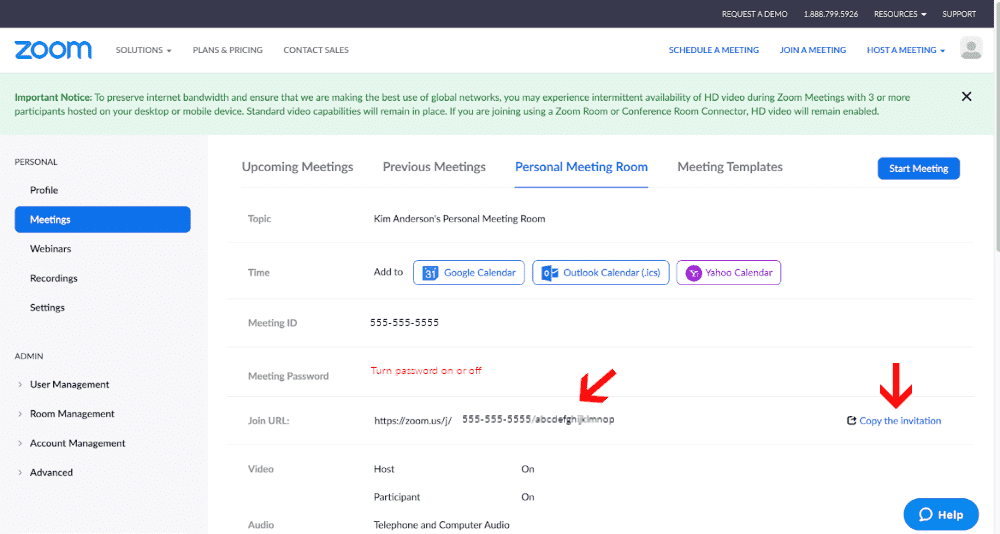The width and height of the screenshot is (1000, 534).
Task: Expand Host a Meeting dropdown
Action: 906,50
